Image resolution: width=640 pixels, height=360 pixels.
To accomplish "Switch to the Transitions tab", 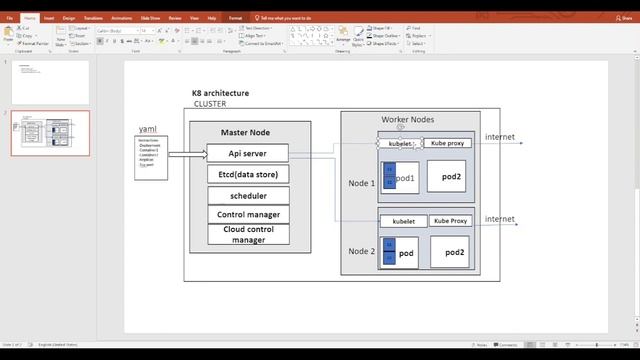I will tap(93, 18).
